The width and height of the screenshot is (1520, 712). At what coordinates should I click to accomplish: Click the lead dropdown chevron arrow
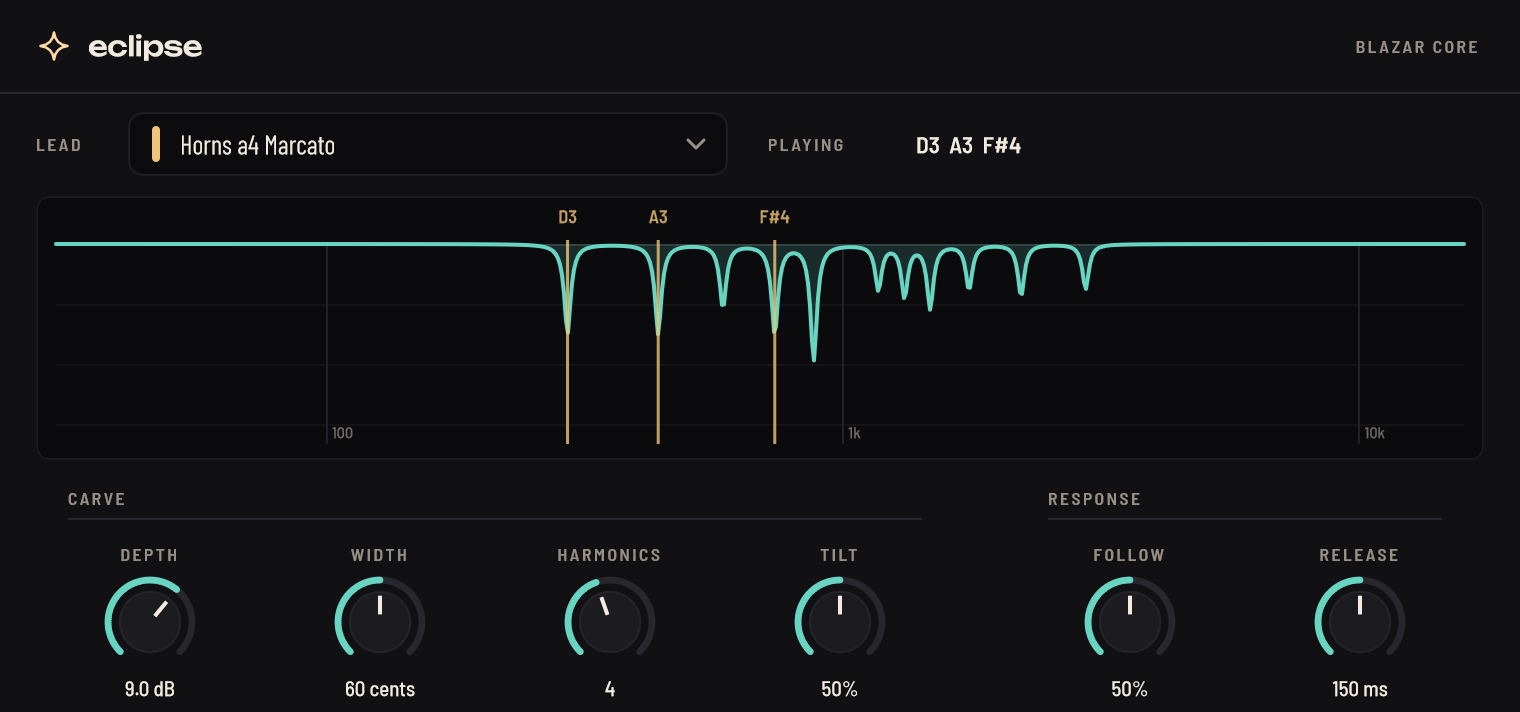point(696,144)
